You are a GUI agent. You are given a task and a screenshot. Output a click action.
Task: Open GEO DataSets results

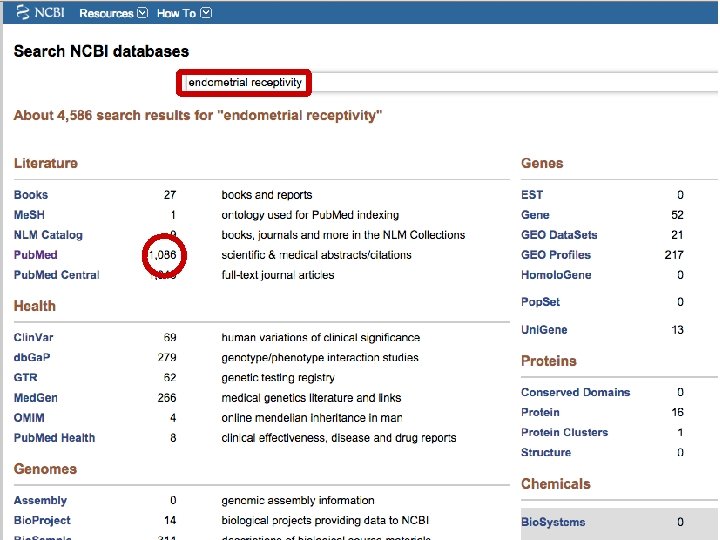click(559, 235)
